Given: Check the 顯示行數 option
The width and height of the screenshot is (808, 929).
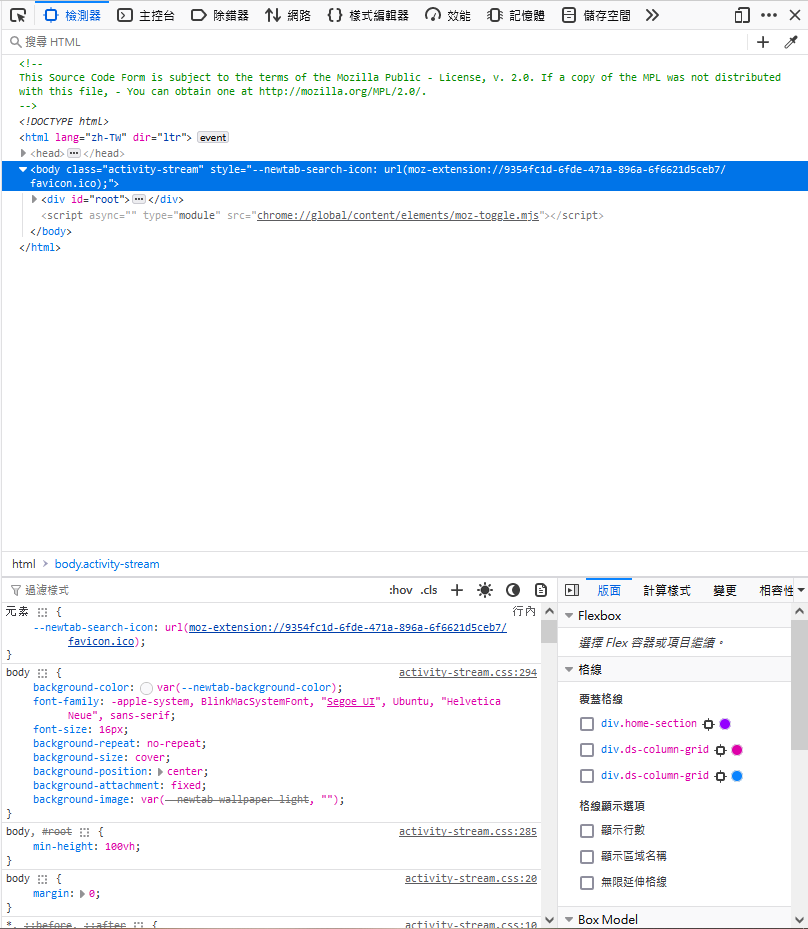Looking at the screenshot, I should [587, 831].
